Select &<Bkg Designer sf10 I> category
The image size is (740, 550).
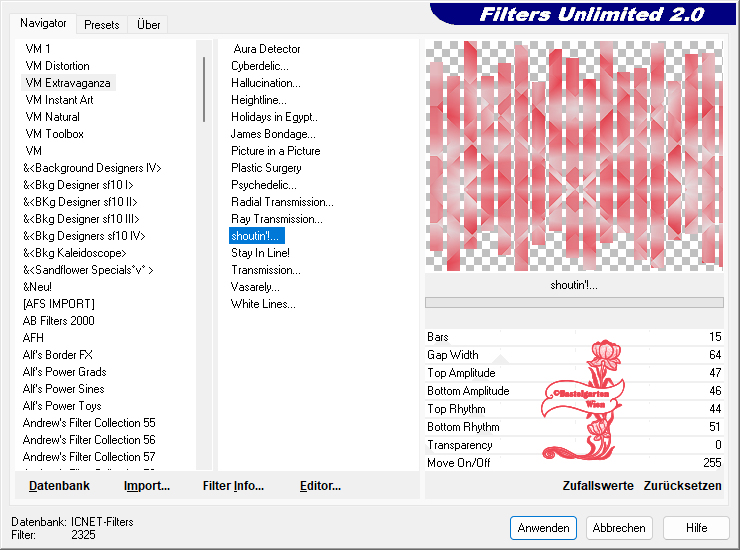pyautogui.click(x=78, y=185)
